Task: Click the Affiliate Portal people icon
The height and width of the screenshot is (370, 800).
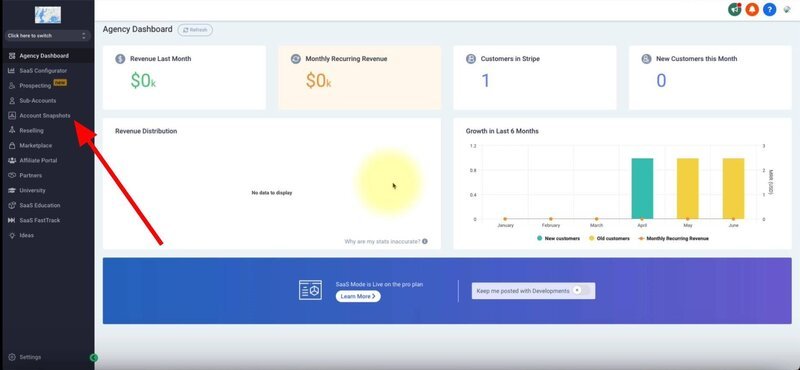Action: (x=12, y=160)
